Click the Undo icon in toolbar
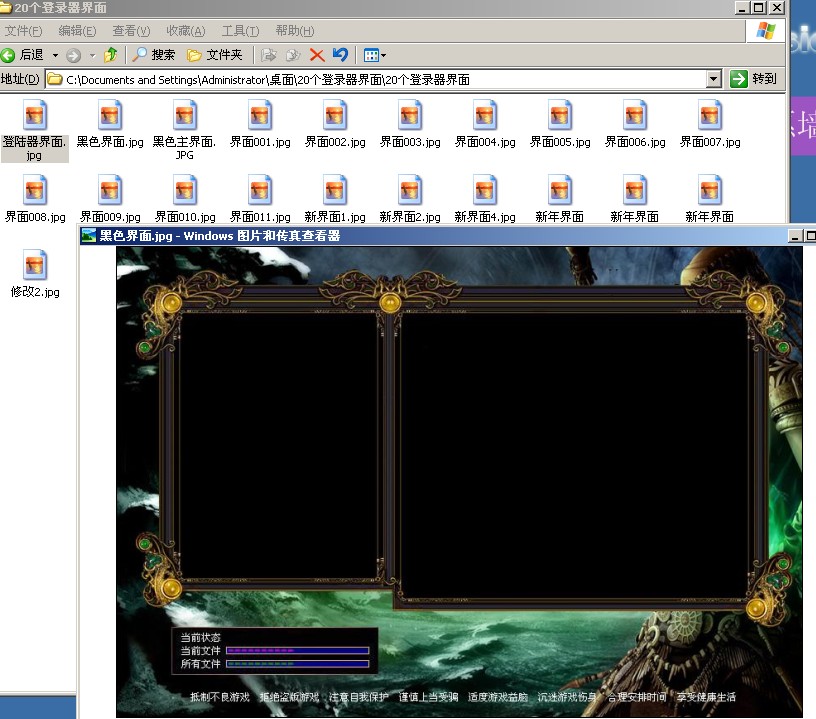The height and width of the screenshot is (719, 816). 341,55
